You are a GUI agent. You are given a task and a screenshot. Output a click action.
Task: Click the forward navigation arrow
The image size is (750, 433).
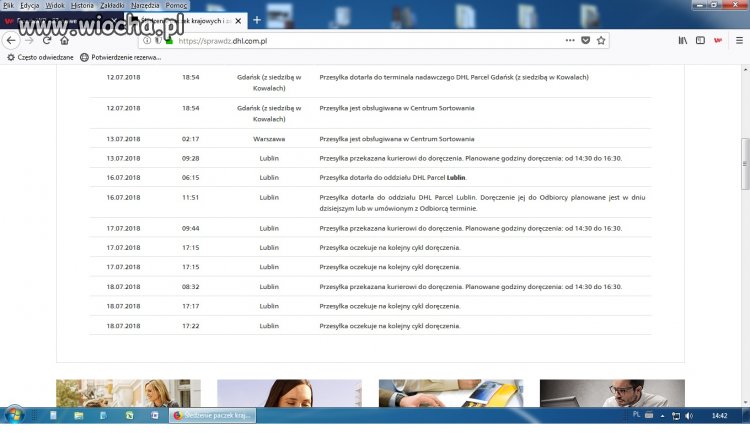click(29, 41)
